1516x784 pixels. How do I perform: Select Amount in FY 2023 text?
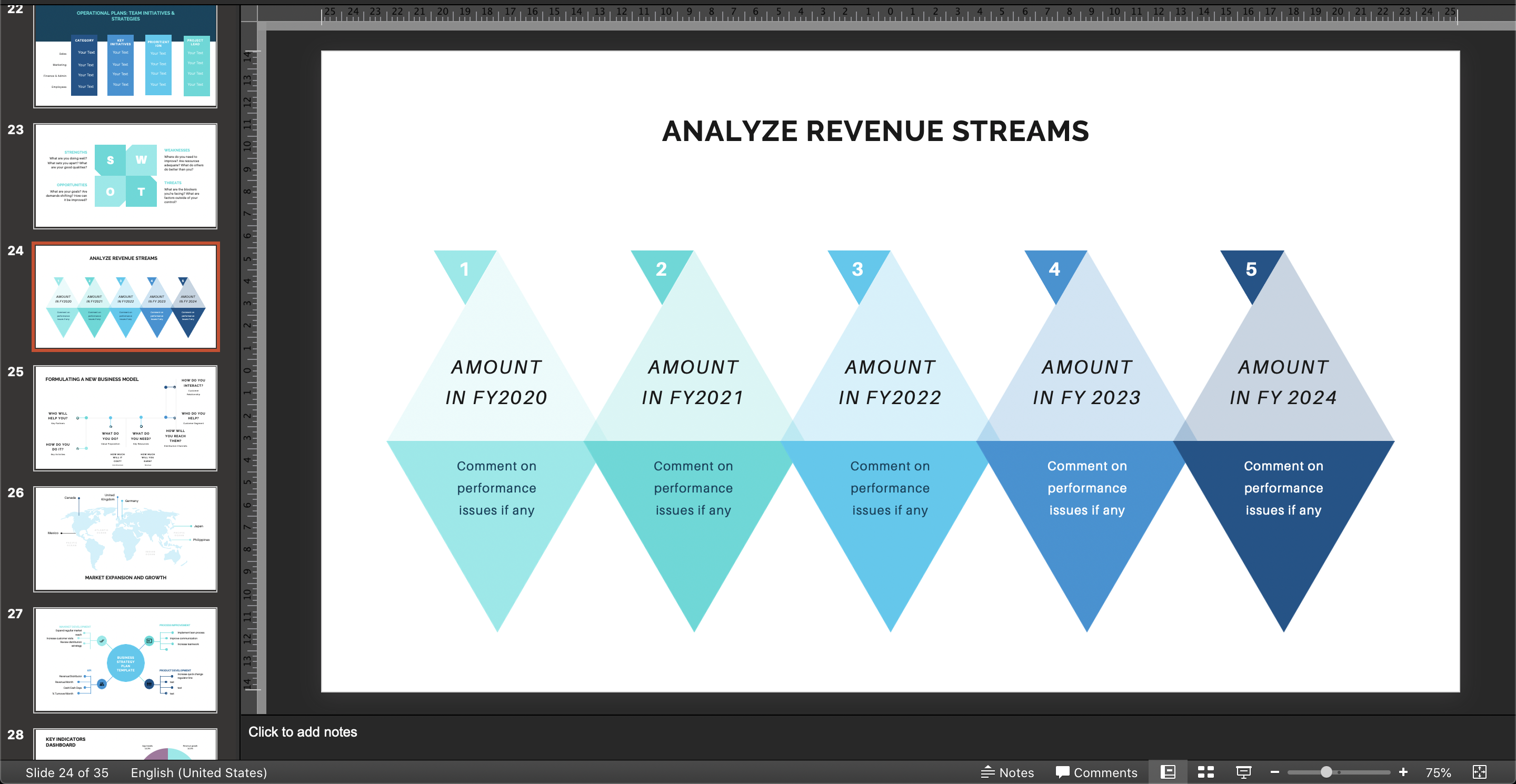point(1087,383)
